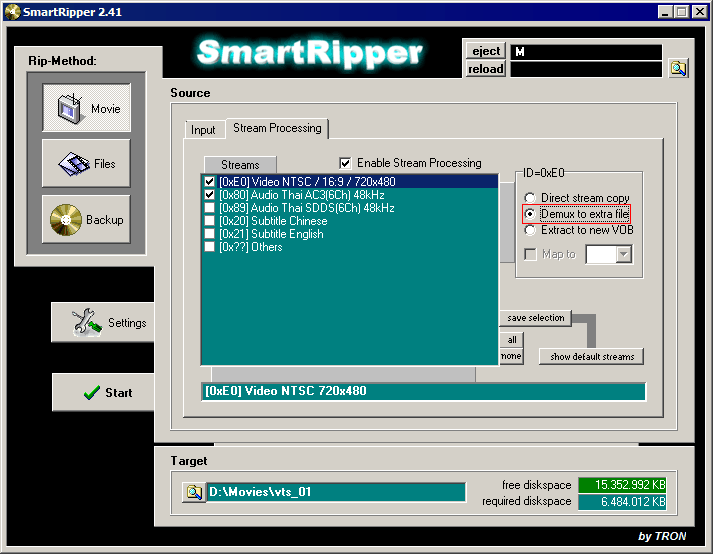This screenshot has height=554, width=713.
Task: Browse source drive with folder-magnifier icon
Action: point(678,68)
